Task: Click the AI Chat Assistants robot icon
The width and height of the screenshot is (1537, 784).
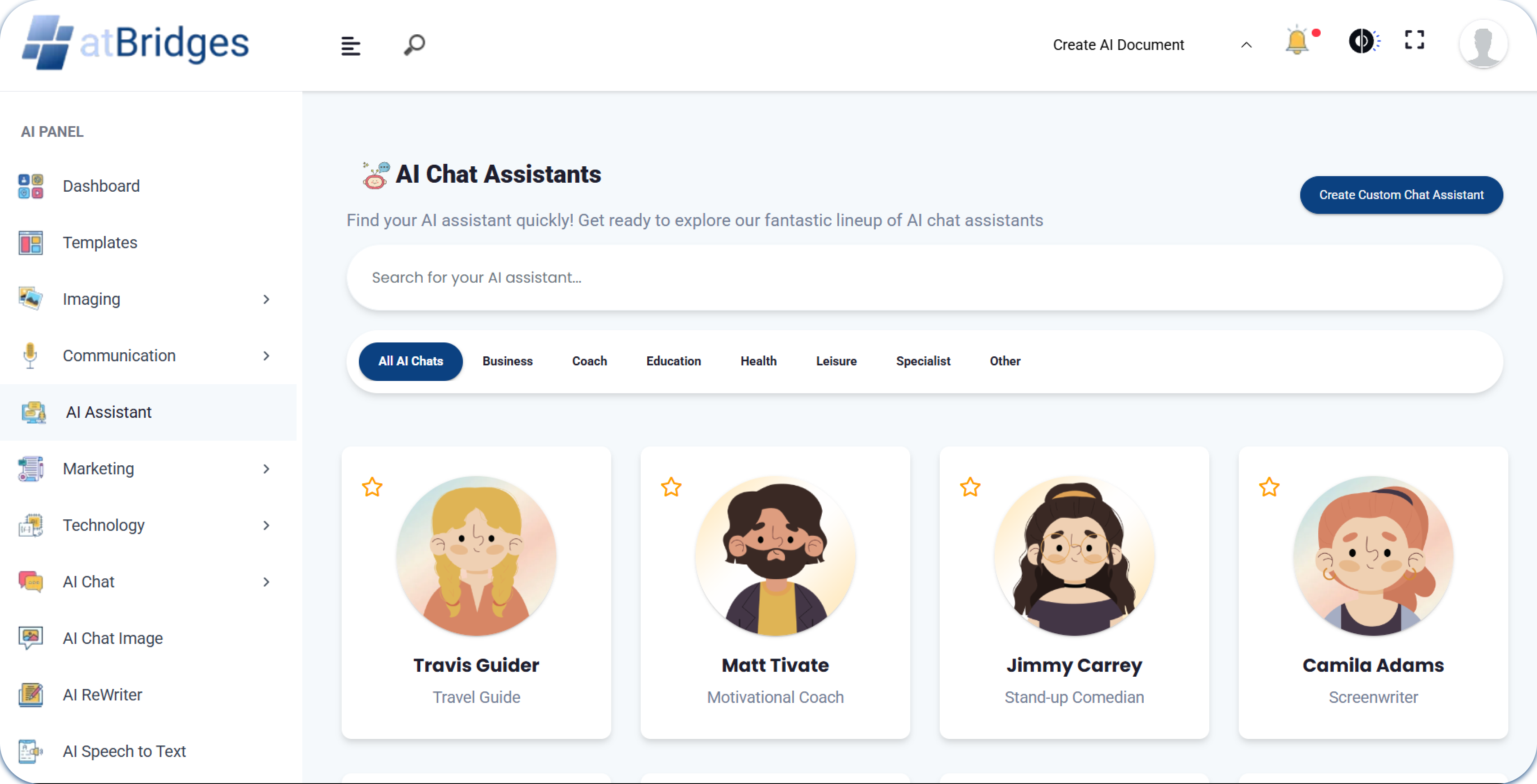Action: tap(376, 175)
